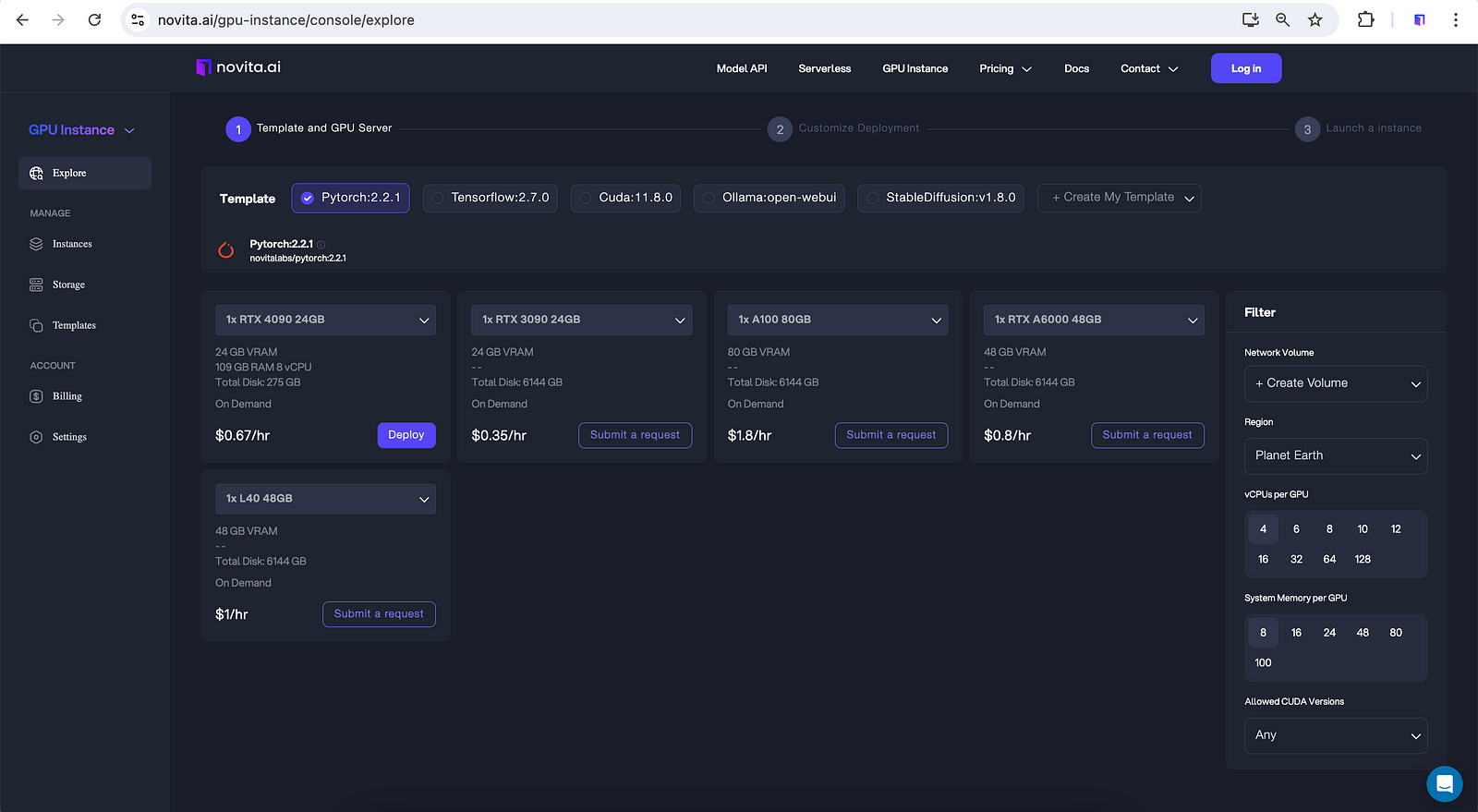
Task: Click step 2 Customize Deployment circle
Action: [x=780, y=129]
